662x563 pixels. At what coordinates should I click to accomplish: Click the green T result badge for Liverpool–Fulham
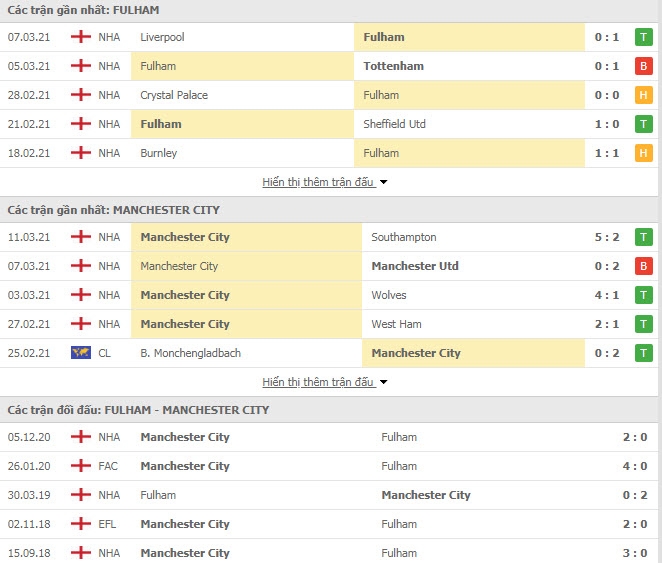644,37
